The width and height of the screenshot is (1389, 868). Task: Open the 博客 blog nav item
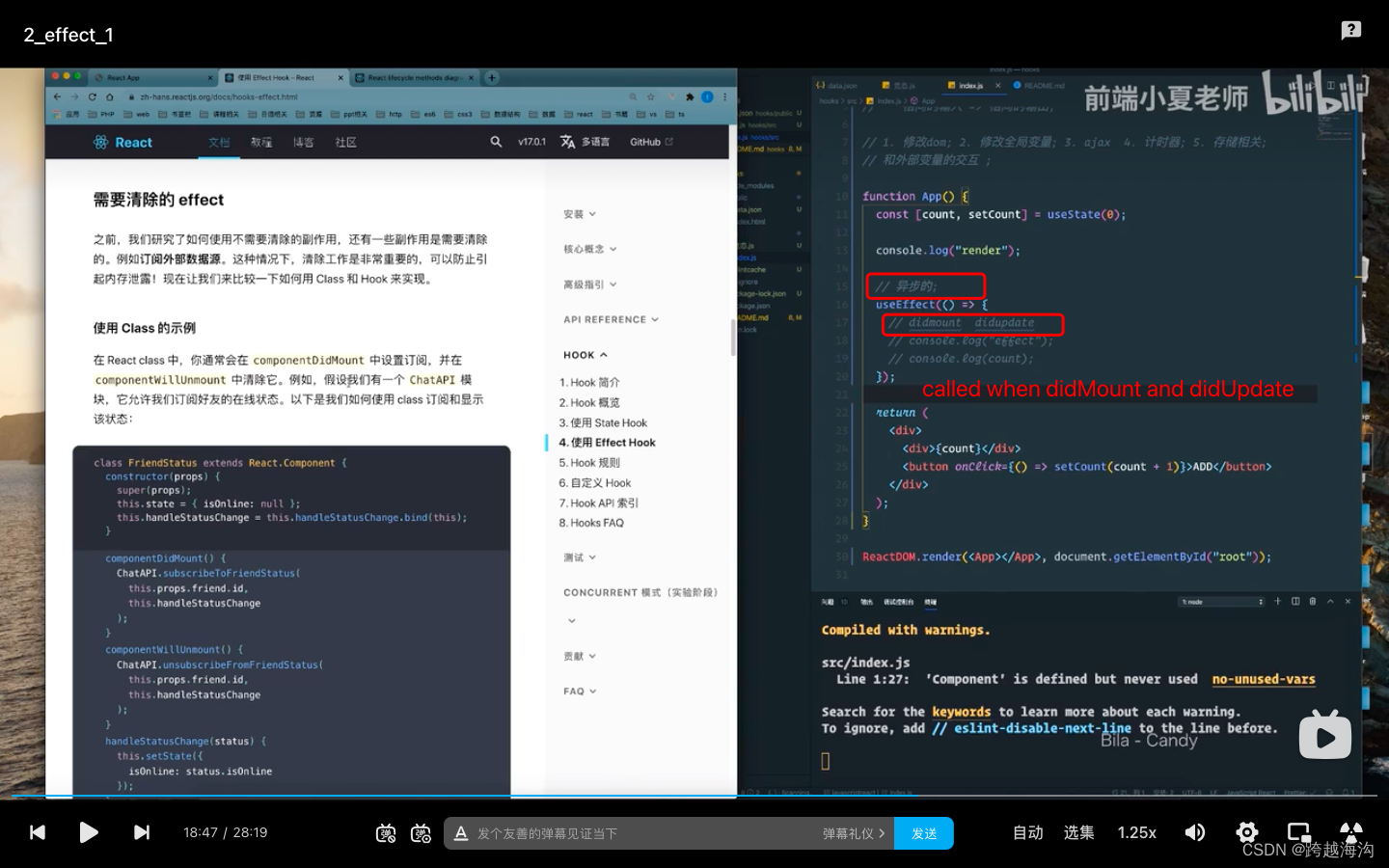304,142
